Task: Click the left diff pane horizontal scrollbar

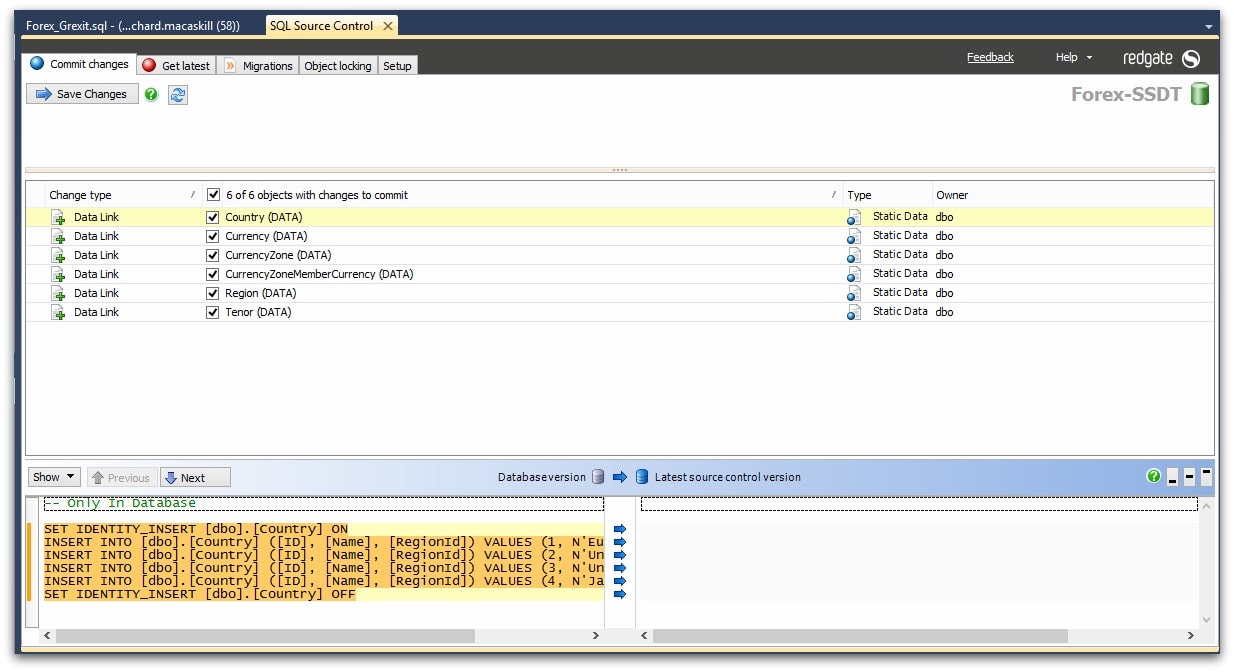Action: click(265, 636)
